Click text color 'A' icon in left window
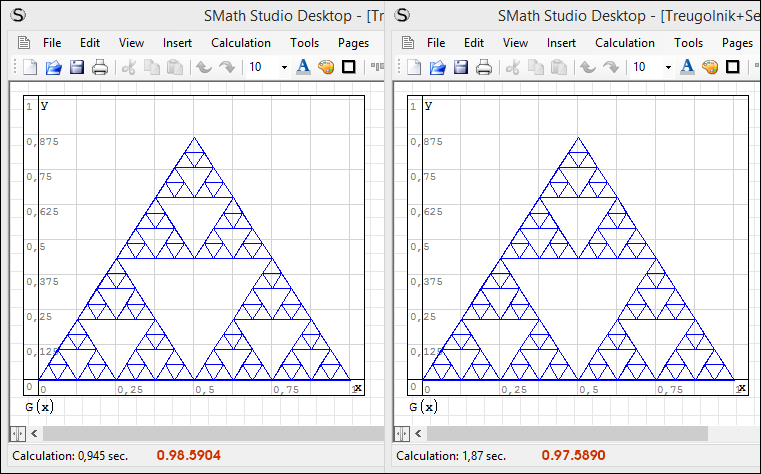The width and height of the screenshot is (761, 474). 303,67
